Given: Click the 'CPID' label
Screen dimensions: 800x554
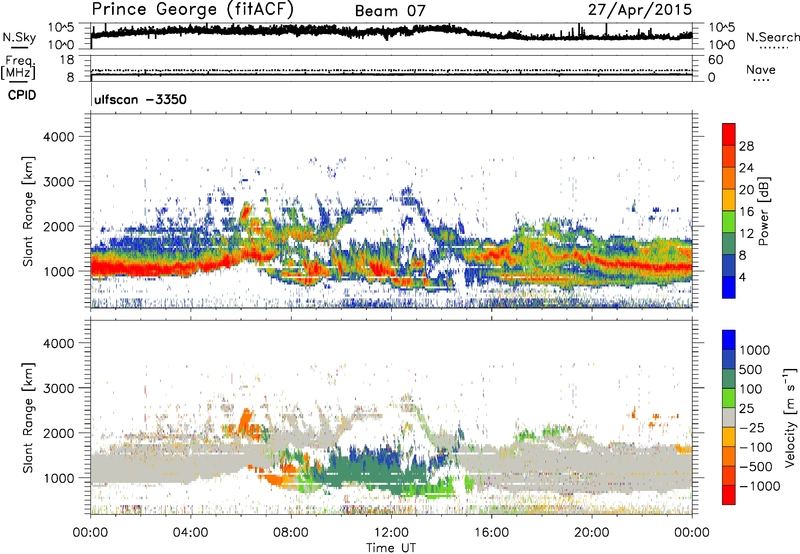Looking at the screenshot, I should (22, 95).
